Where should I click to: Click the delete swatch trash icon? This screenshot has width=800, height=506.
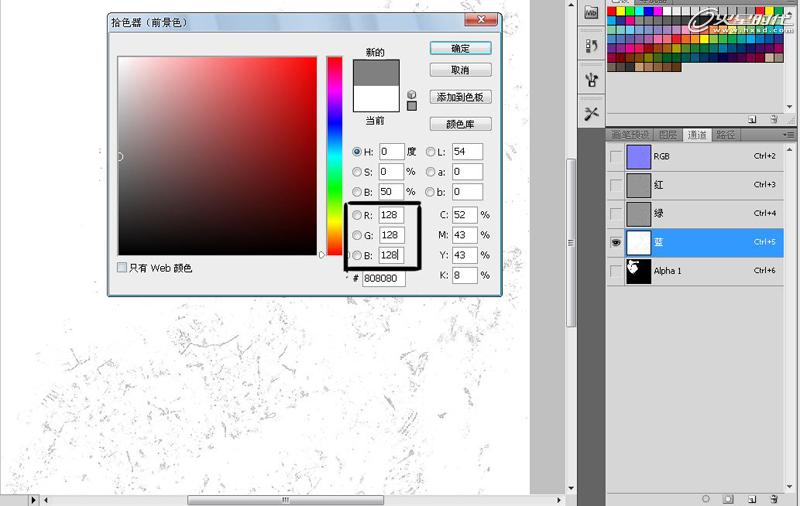point(774,119)
